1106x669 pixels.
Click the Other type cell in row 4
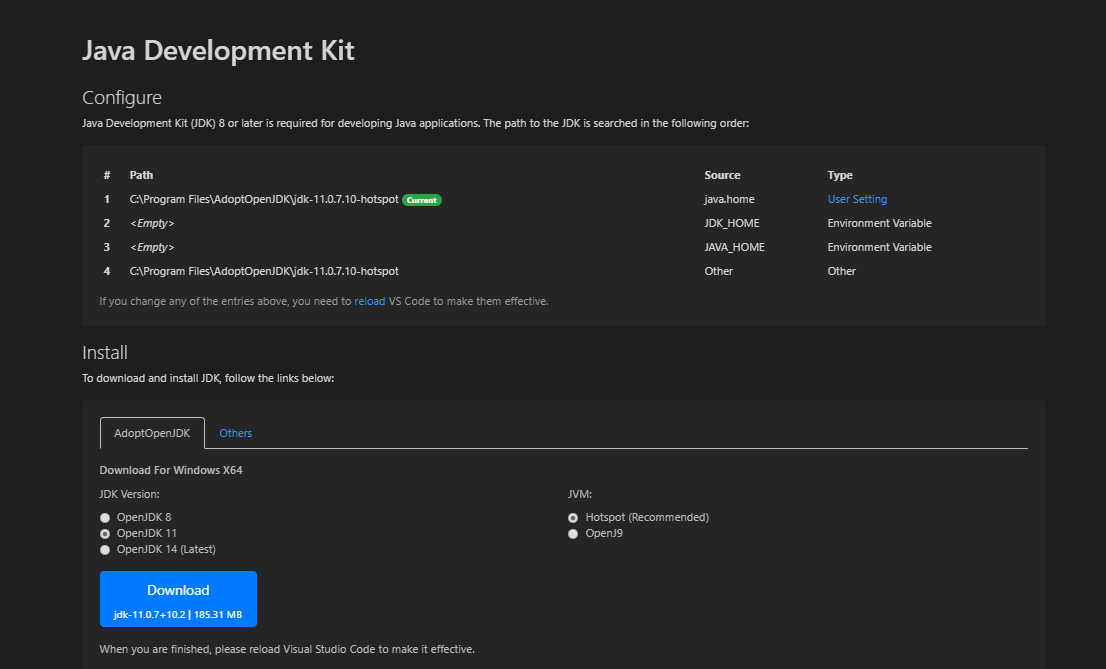coord(841,272)
